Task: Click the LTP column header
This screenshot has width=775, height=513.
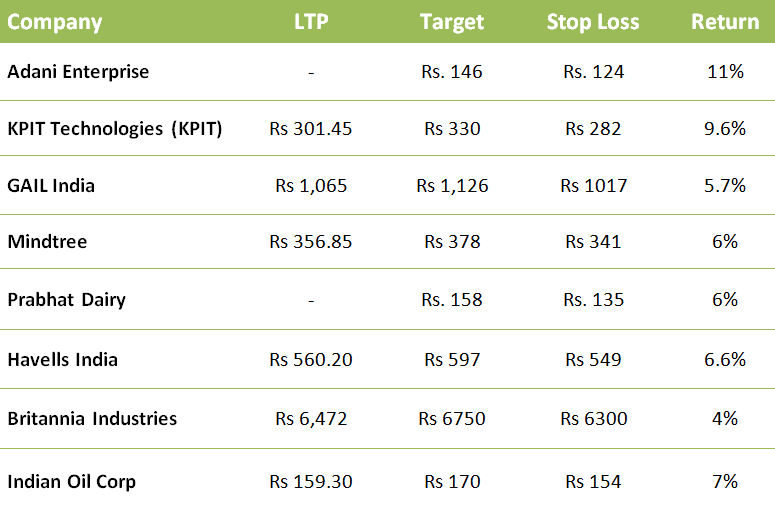Action: click(x=311, y=21)
